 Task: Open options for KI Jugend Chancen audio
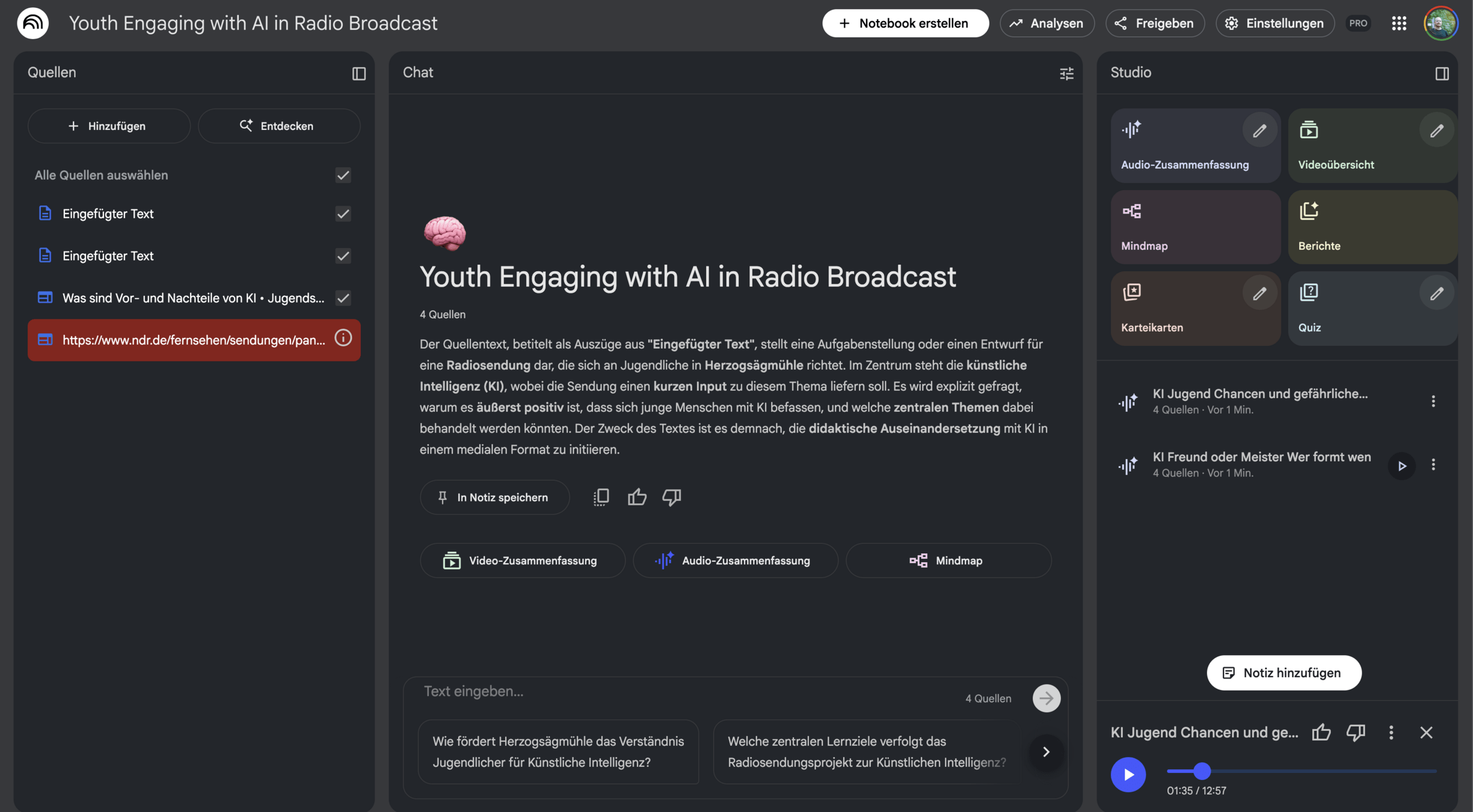click(1433, 401)
